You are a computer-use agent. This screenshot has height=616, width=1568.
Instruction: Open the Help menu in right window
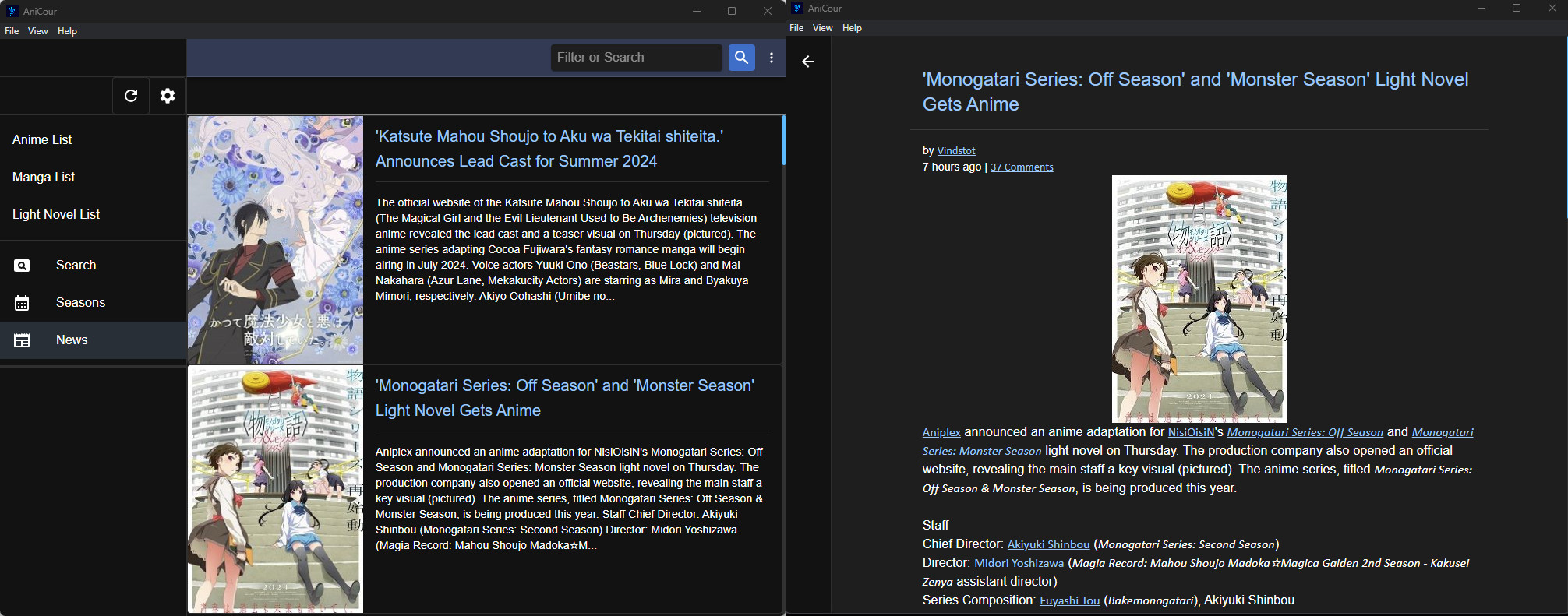[x=852, y=28]
